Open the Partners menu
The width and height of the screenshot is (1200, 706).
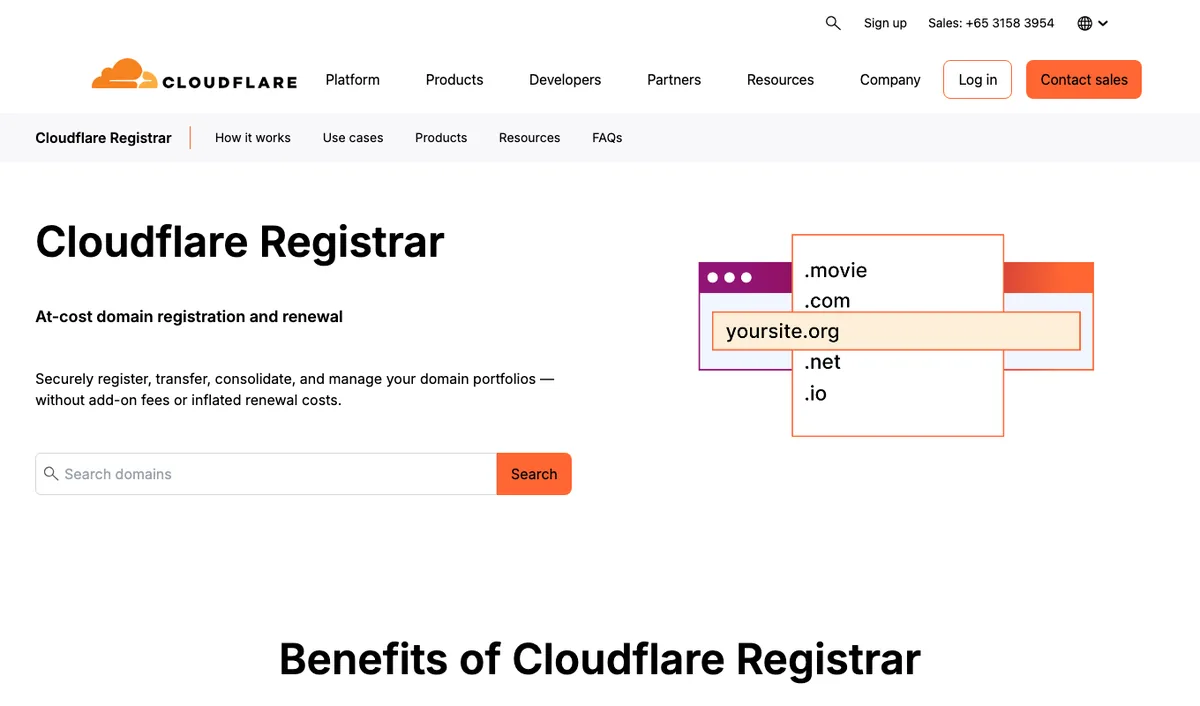[674, 80]
